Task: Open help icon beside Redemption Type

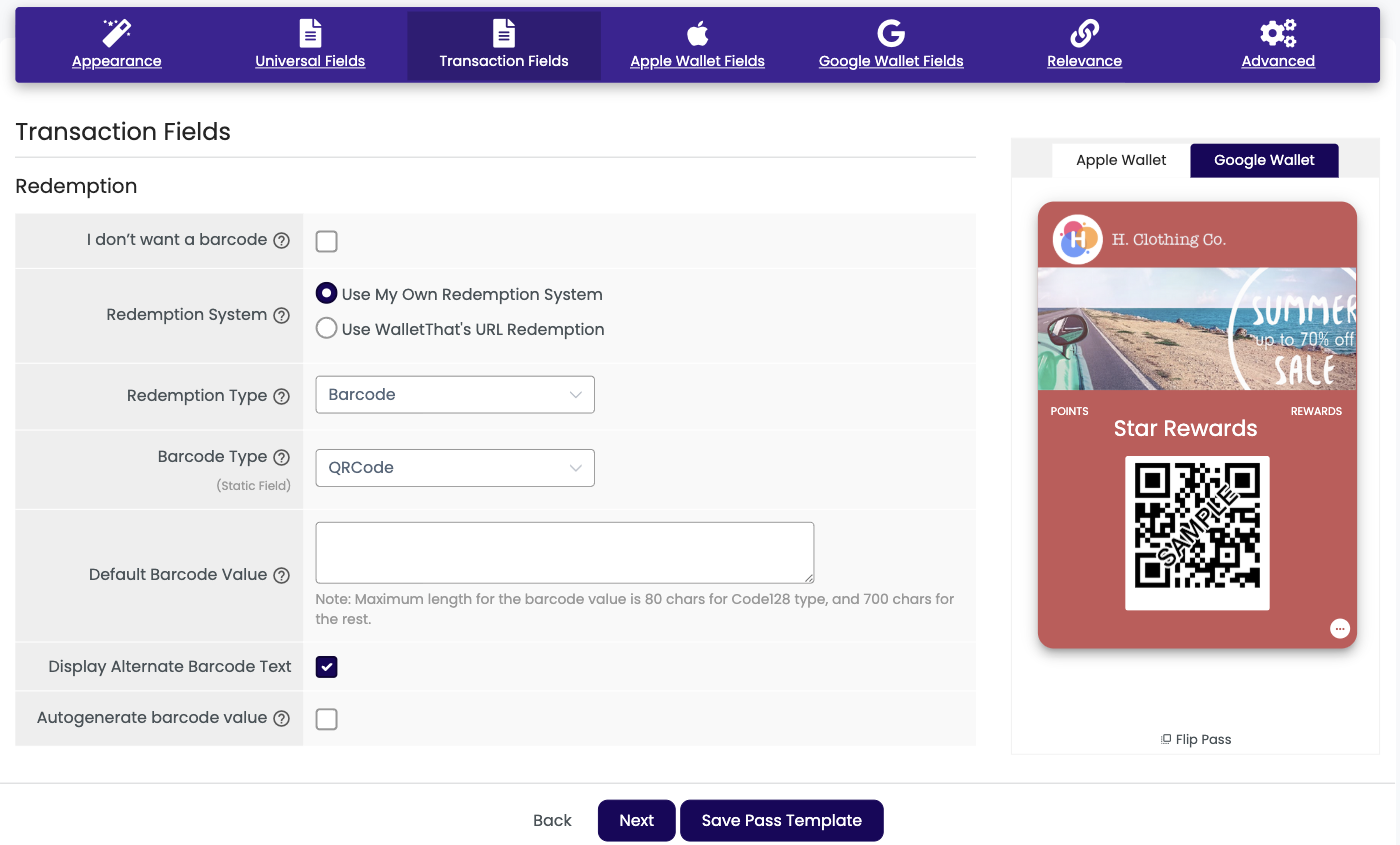Action: [282, 396]
